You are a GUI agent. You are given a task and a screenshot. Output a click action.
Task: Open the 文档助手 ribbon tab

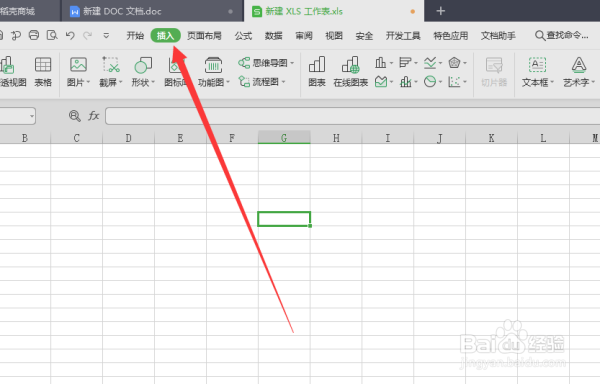pos(498,36)
